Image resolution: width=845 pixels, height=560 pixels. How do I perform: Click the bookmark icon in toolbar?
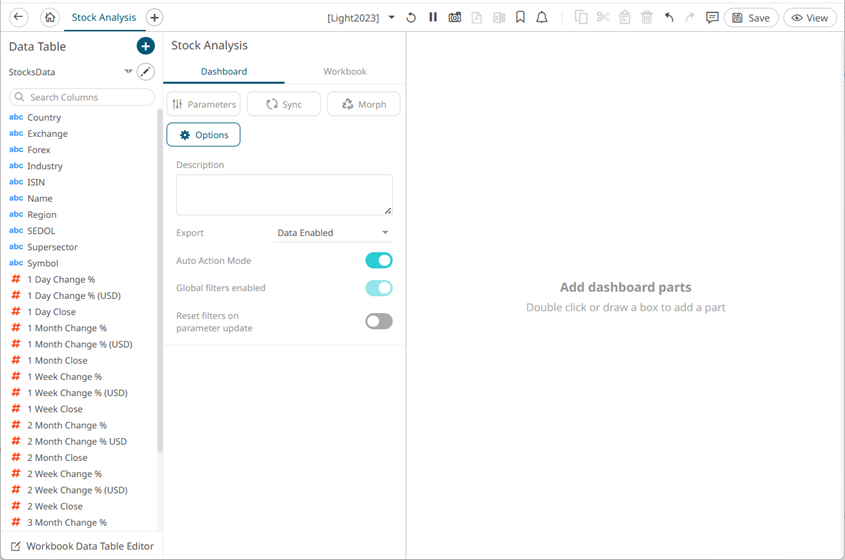click(520, 18)
